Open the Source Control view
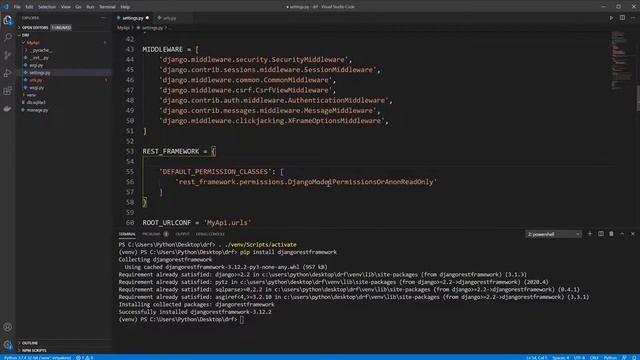 click(x=7, y=56)
